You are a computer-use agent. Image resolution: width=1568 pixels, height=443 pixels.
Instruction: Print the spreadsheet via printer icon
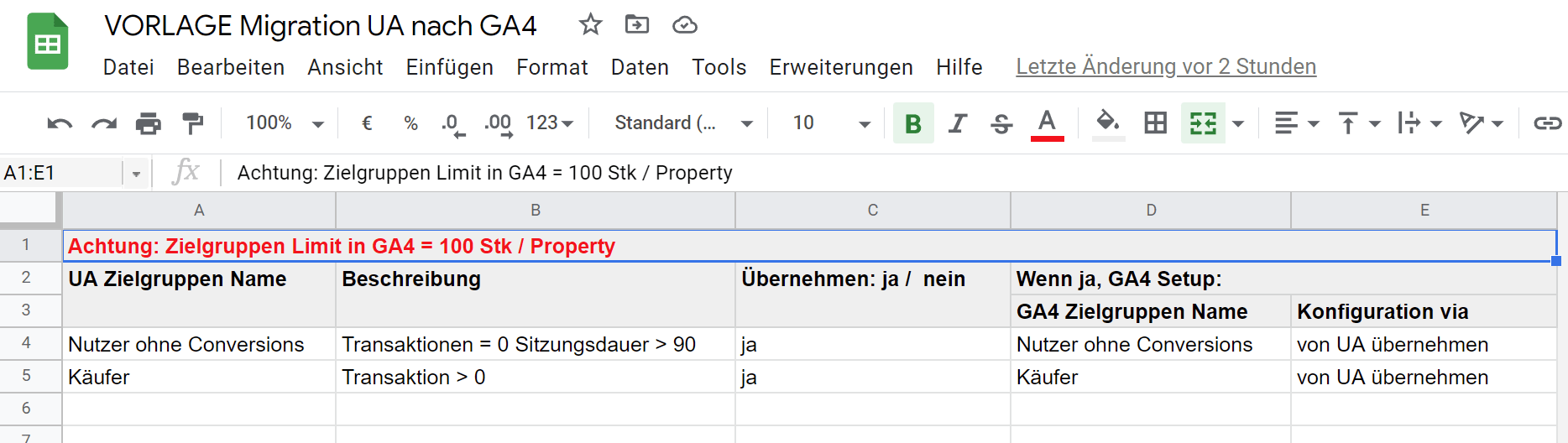(149, 124)
